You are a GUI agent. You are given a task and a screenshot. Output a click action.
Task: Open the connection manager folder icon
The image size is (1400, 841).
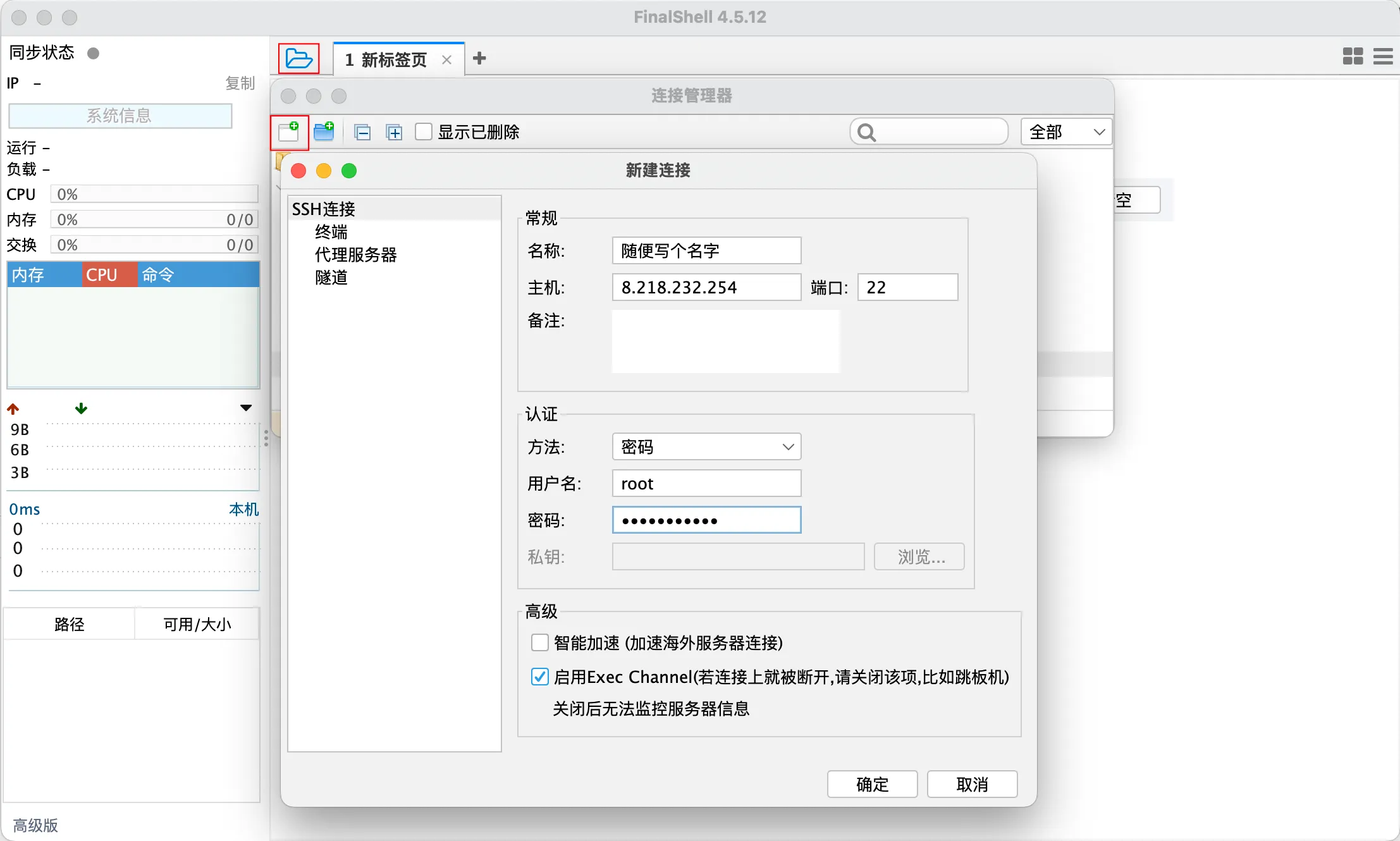(x=299, y=59)
